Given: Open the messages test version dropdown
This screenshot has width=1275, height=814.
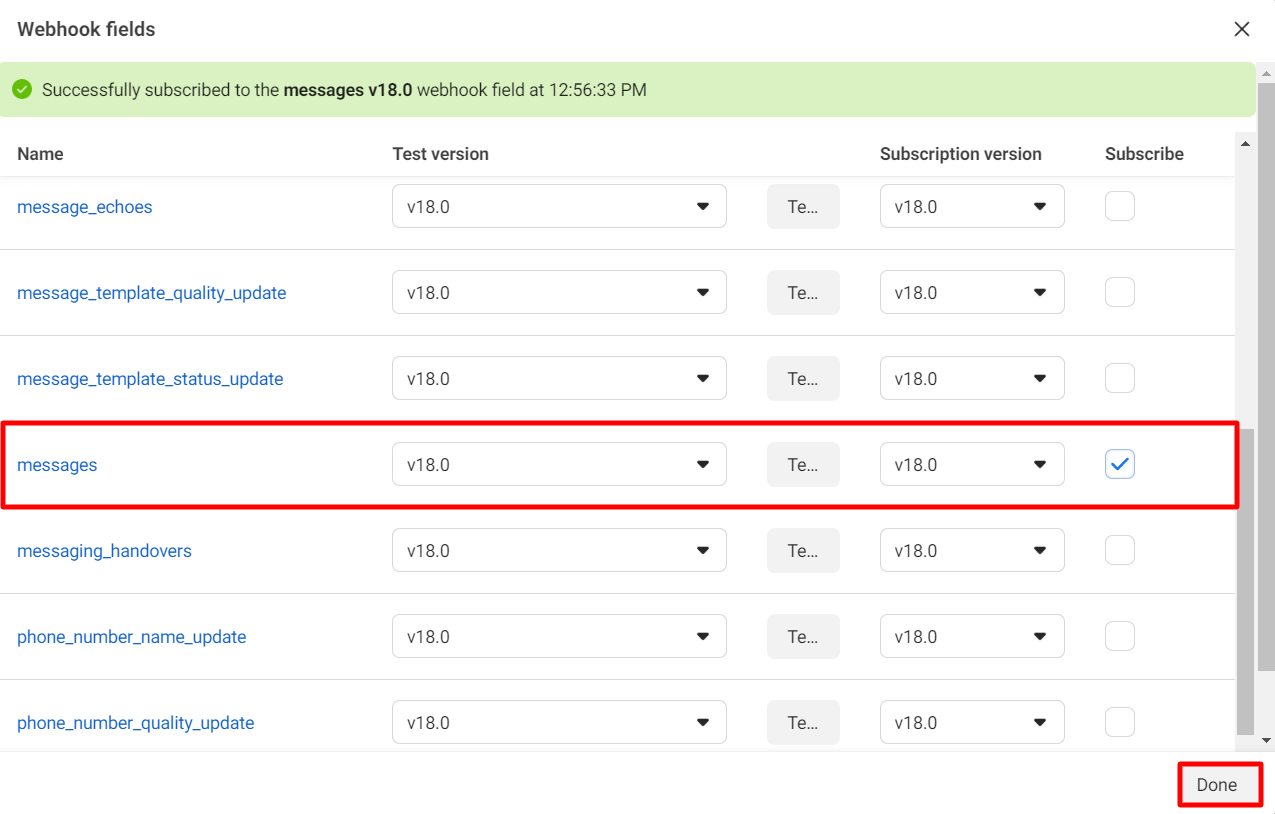Looking at the screenshot, I should [x=558, y=464].
